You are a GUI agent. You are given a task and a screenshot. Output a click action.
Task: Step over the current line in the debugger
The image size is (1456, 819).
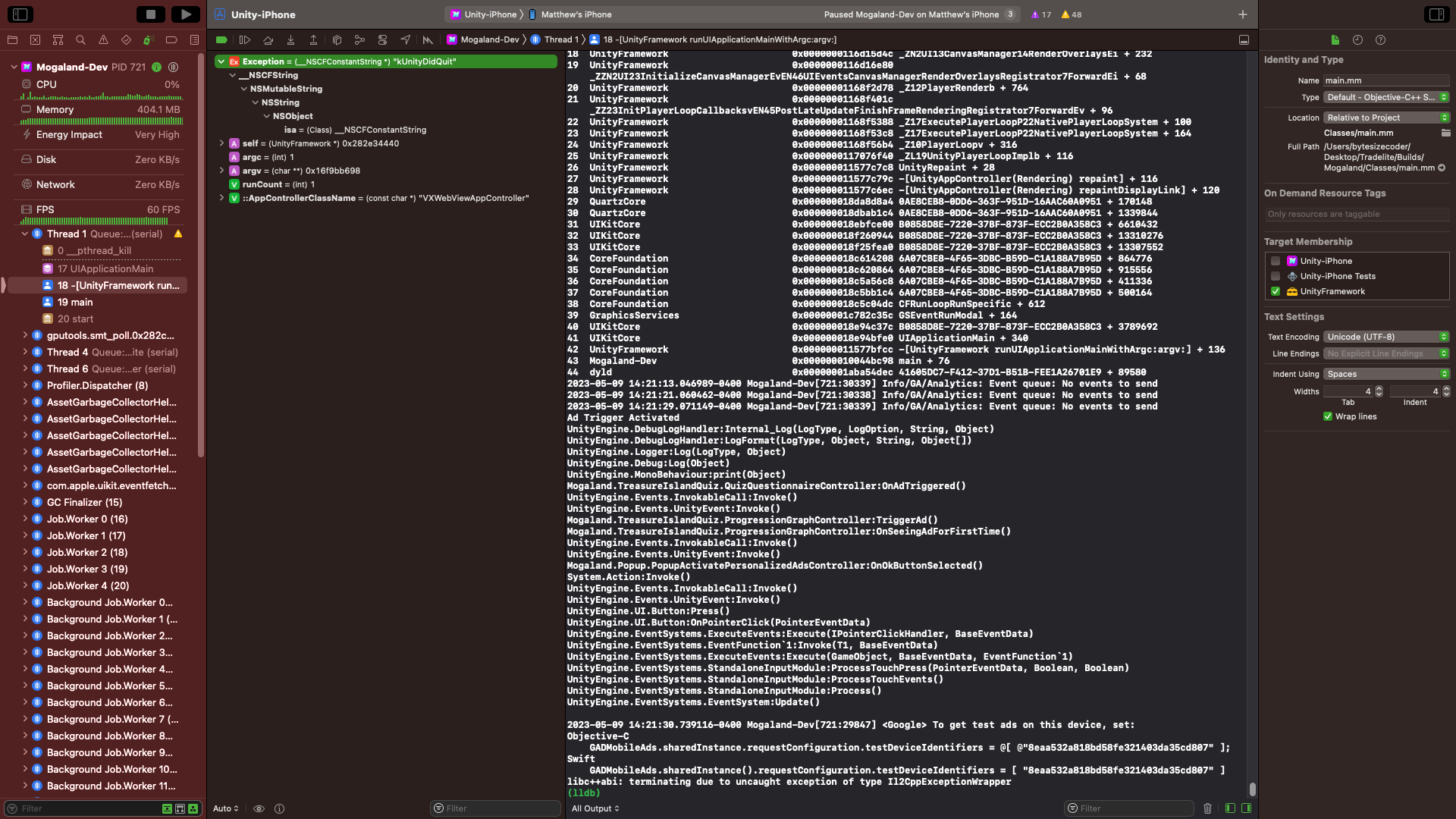(268, 39)
